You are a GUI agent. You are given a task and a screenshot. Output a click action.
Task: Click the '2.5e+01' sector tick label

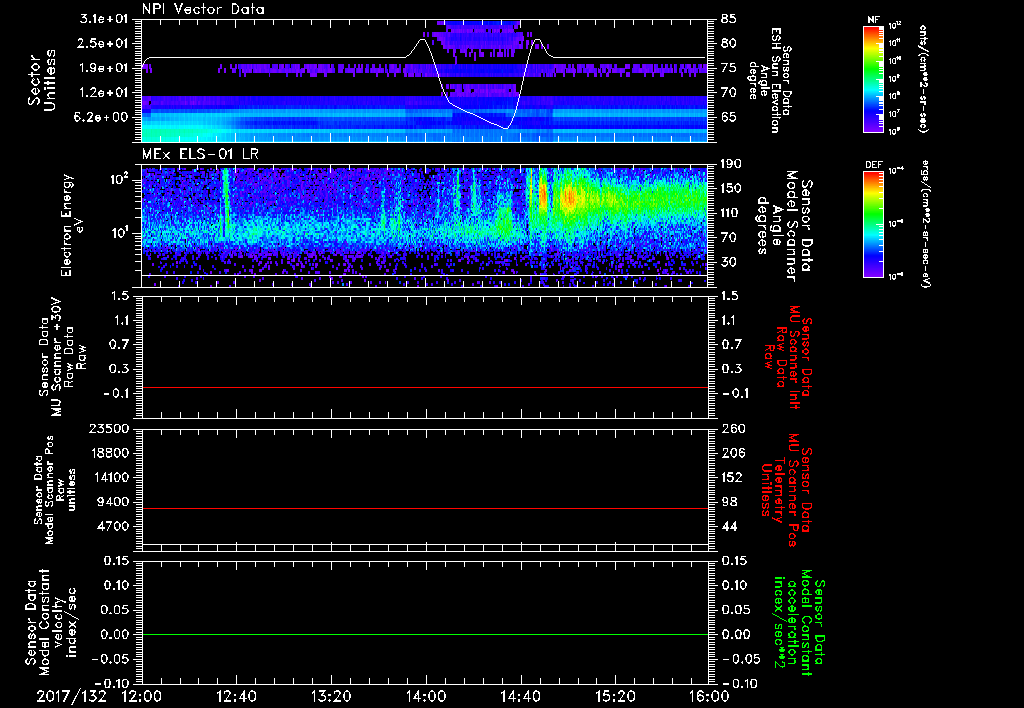pyautogui.click(x=106, y=43)
